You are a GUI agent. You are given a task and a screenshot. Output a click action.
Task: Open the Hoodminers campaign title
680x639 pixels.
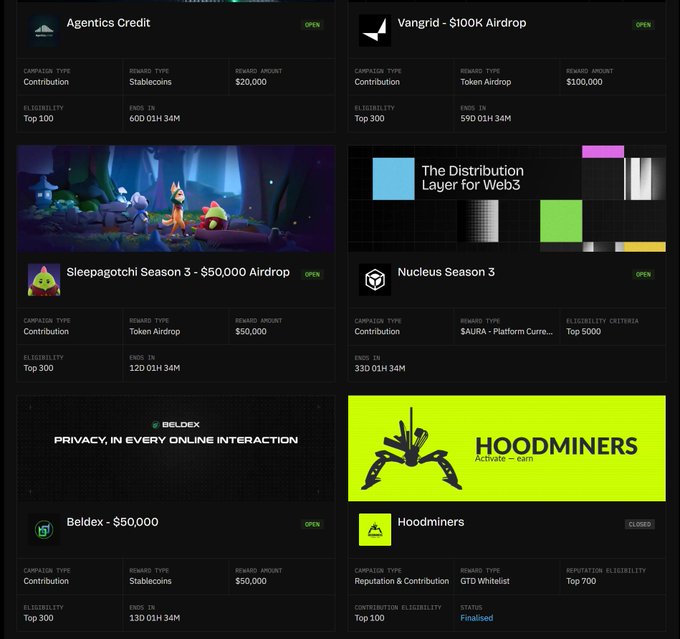[431, 522]
